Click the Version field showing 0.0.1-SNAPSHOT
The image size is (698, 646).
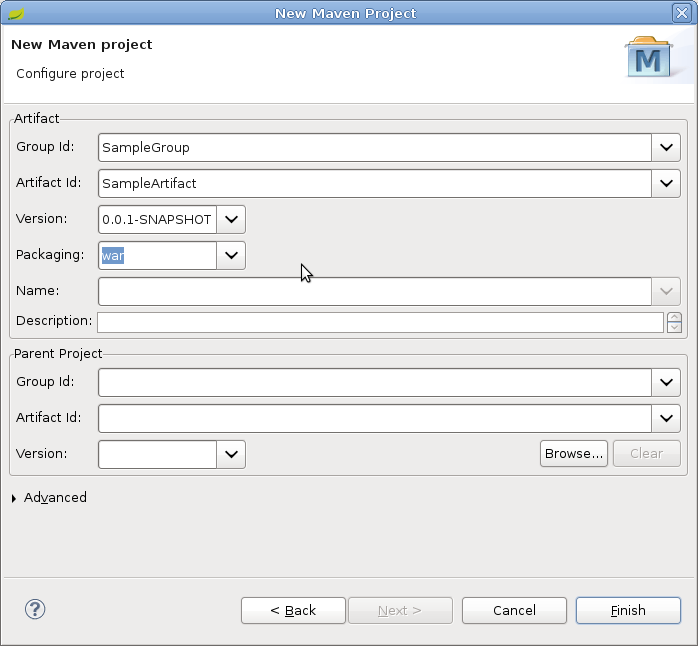pyautogui.click(x=158, y=219)
